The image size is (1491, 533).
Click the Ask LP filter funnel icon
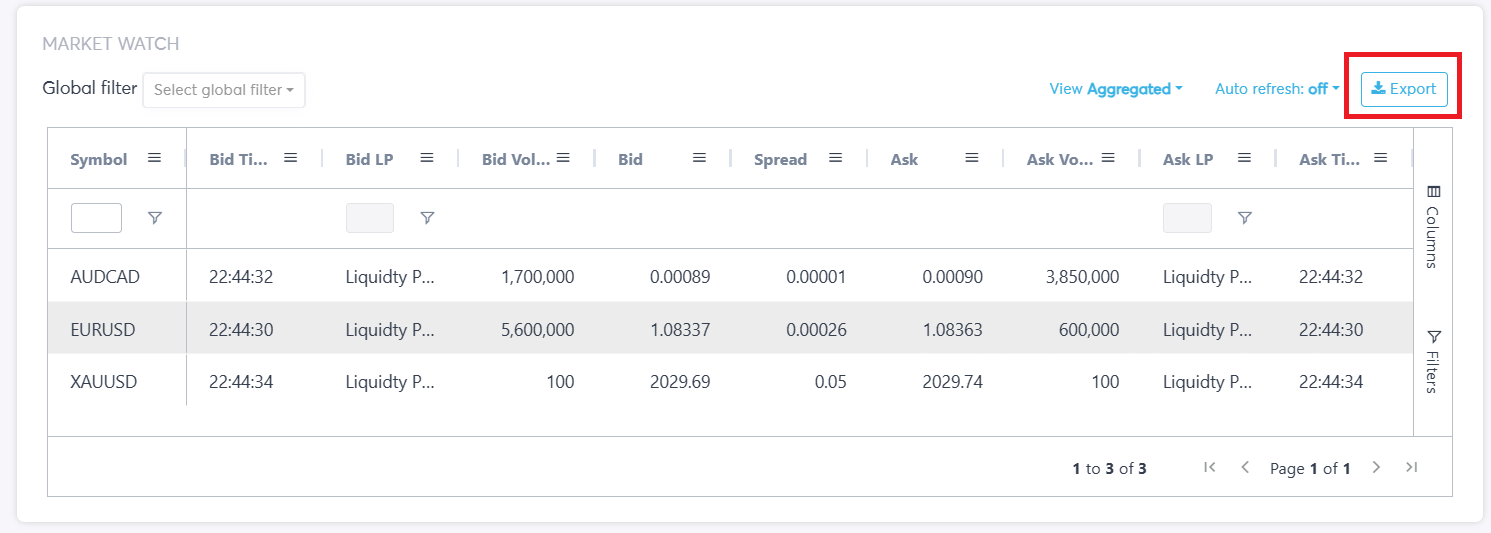tap(1244, 218)
